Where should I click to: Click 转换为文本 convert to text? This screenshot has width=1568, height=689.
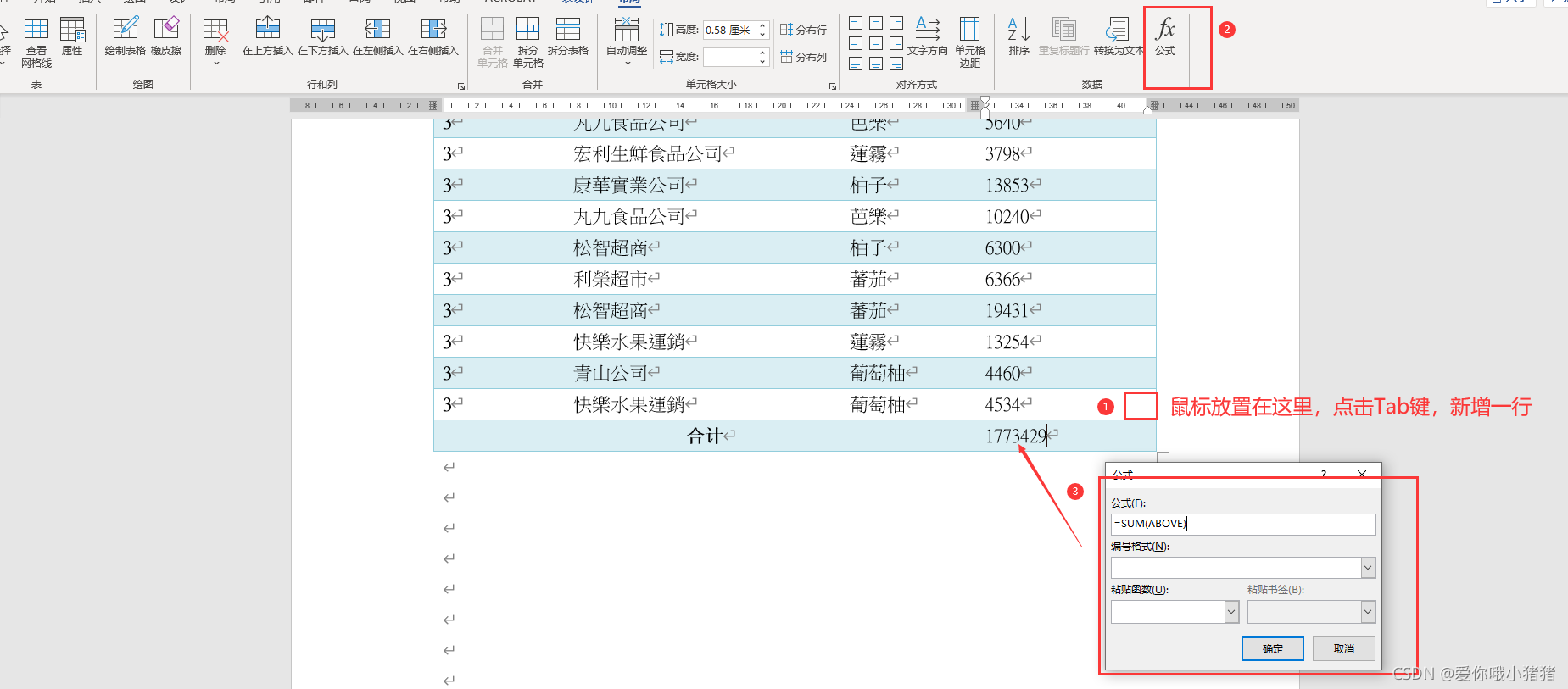point(1119,37)
